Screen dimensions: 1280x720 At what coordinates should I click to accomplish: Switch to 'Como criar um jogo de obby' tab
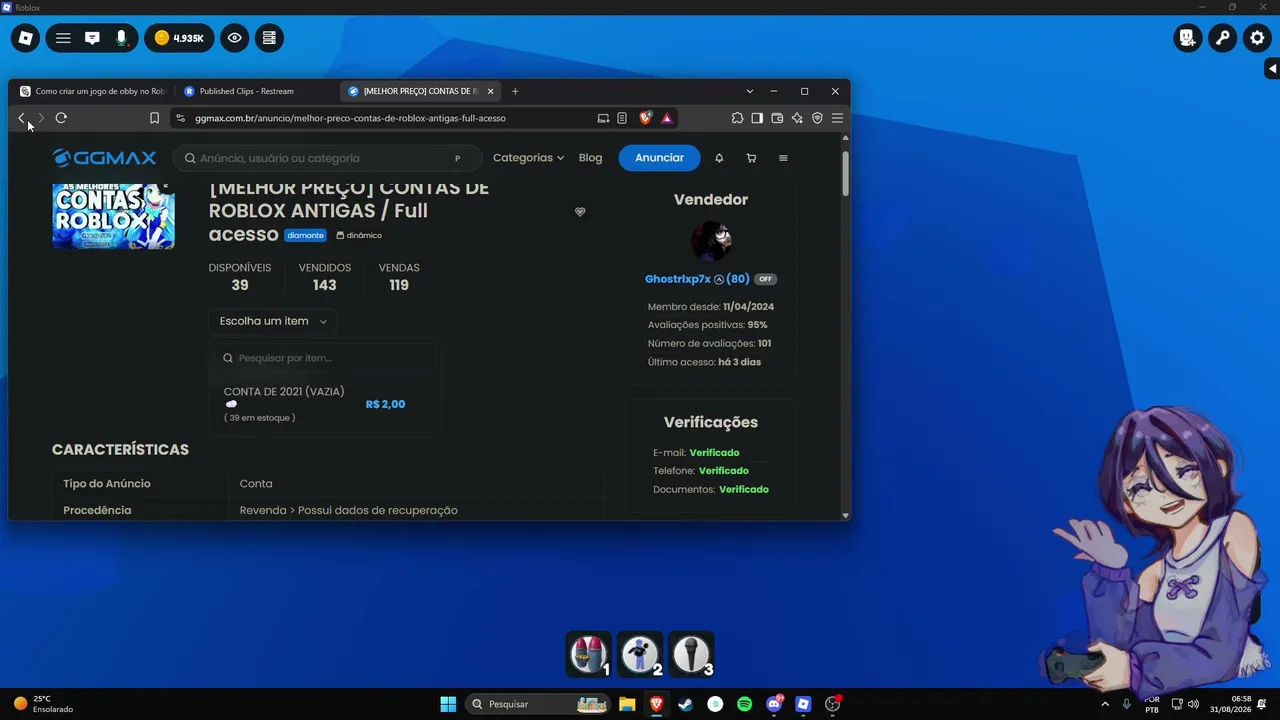(x=92, y=91)
